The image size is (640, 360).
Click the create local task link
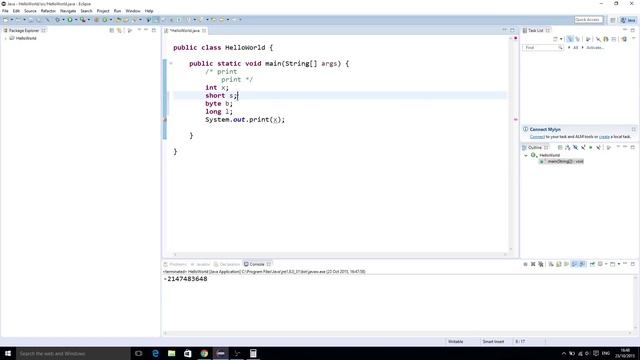[x=604, y=137]
